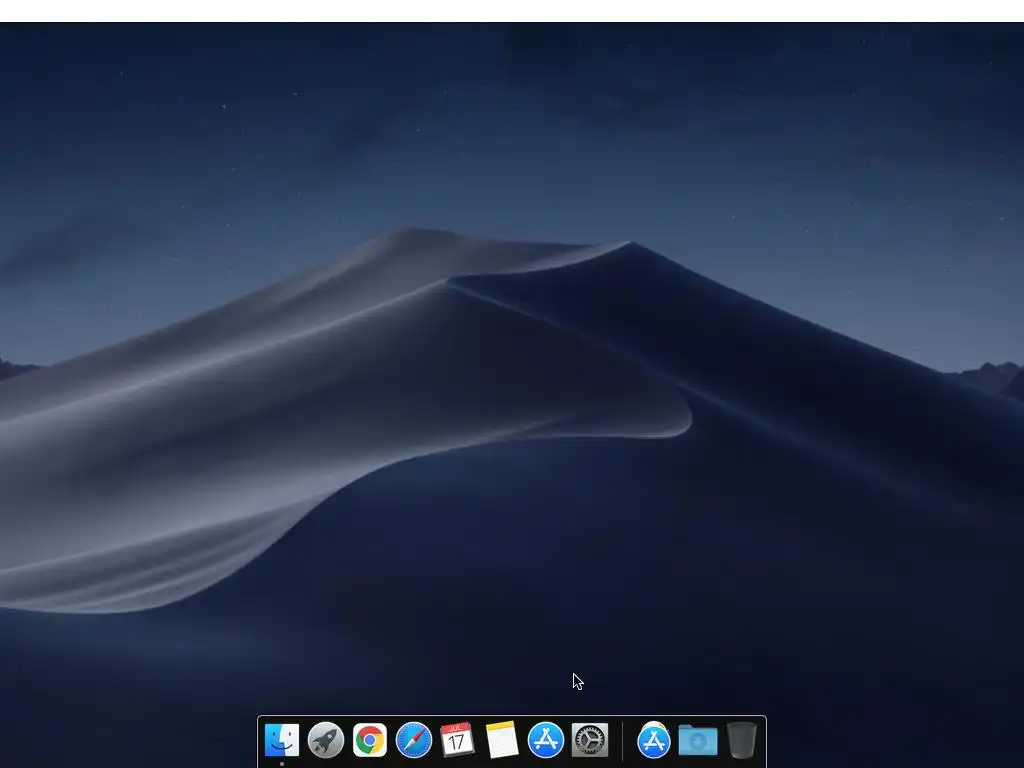Open Calendar showing Jul 17
Screen dimensions: 1024x768
tap(457, 740)
